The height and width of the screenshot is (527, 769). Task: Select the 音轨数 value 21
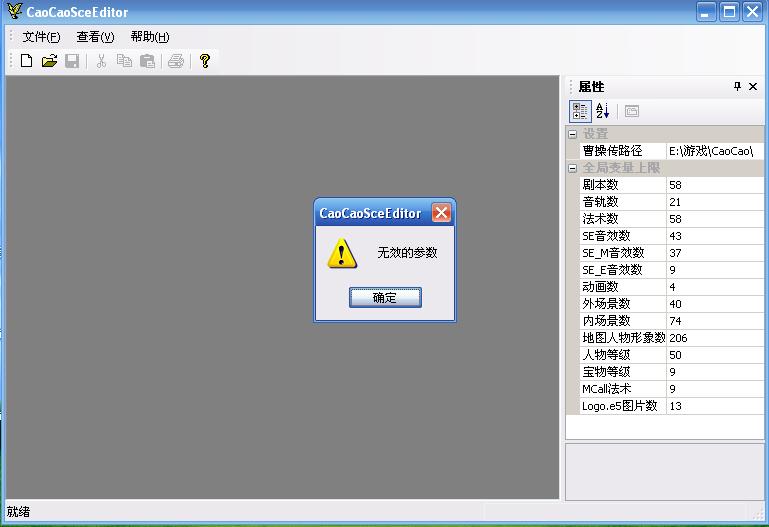715,202
